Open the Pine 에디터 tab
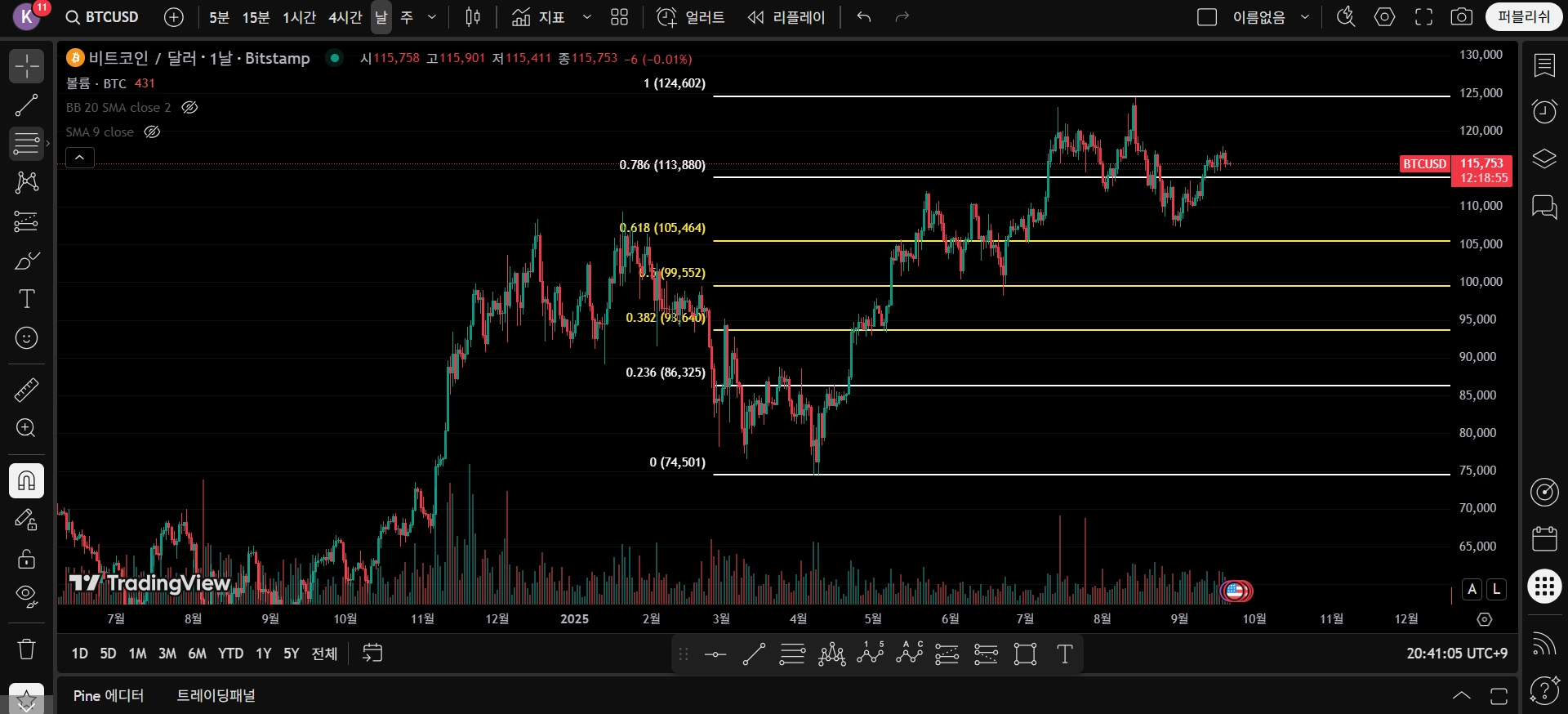The height and width of the screenshot is (714, 1568). pos(109,696)
